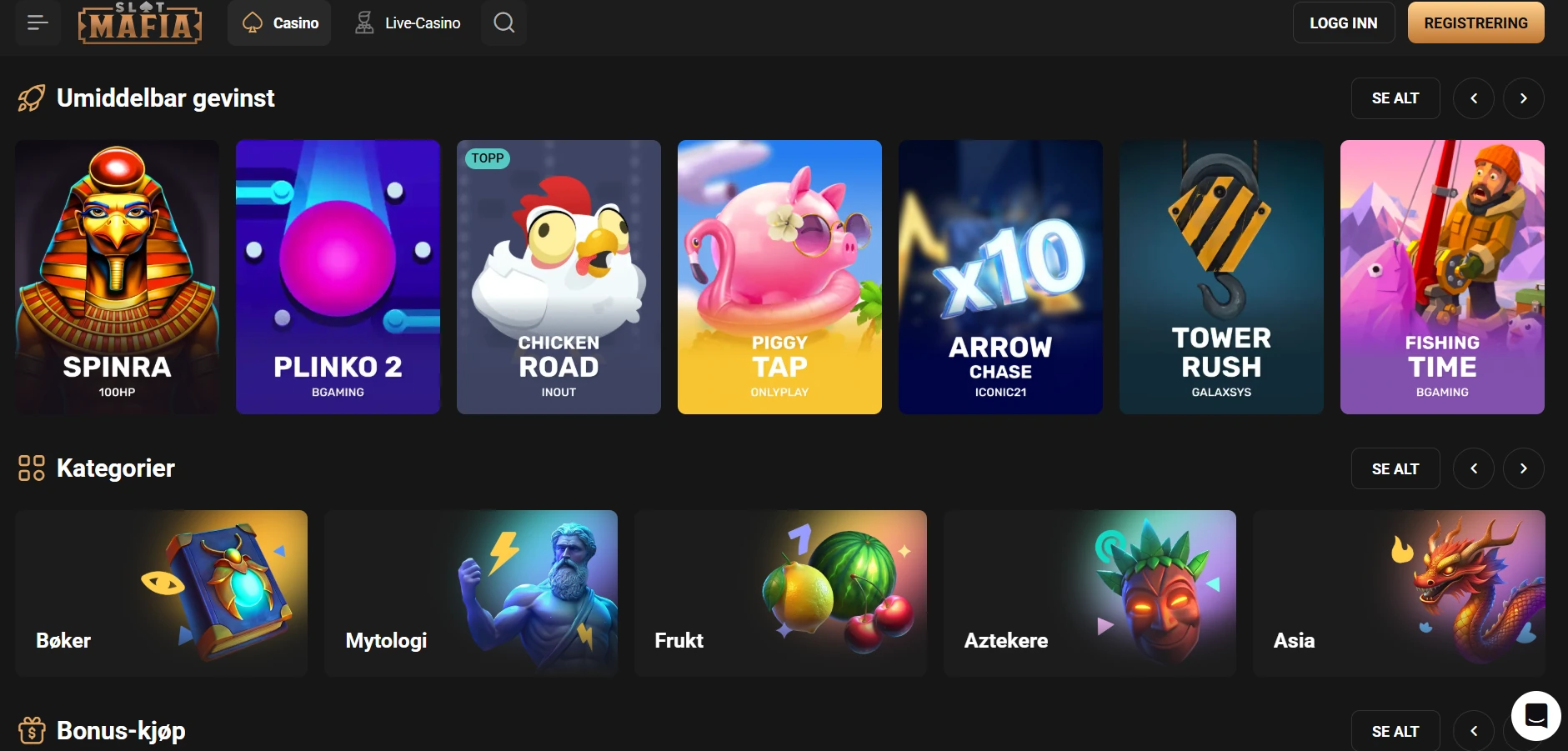Click SE ALT for Kategorier
Screen dimensions: 1568x751
1395,468
